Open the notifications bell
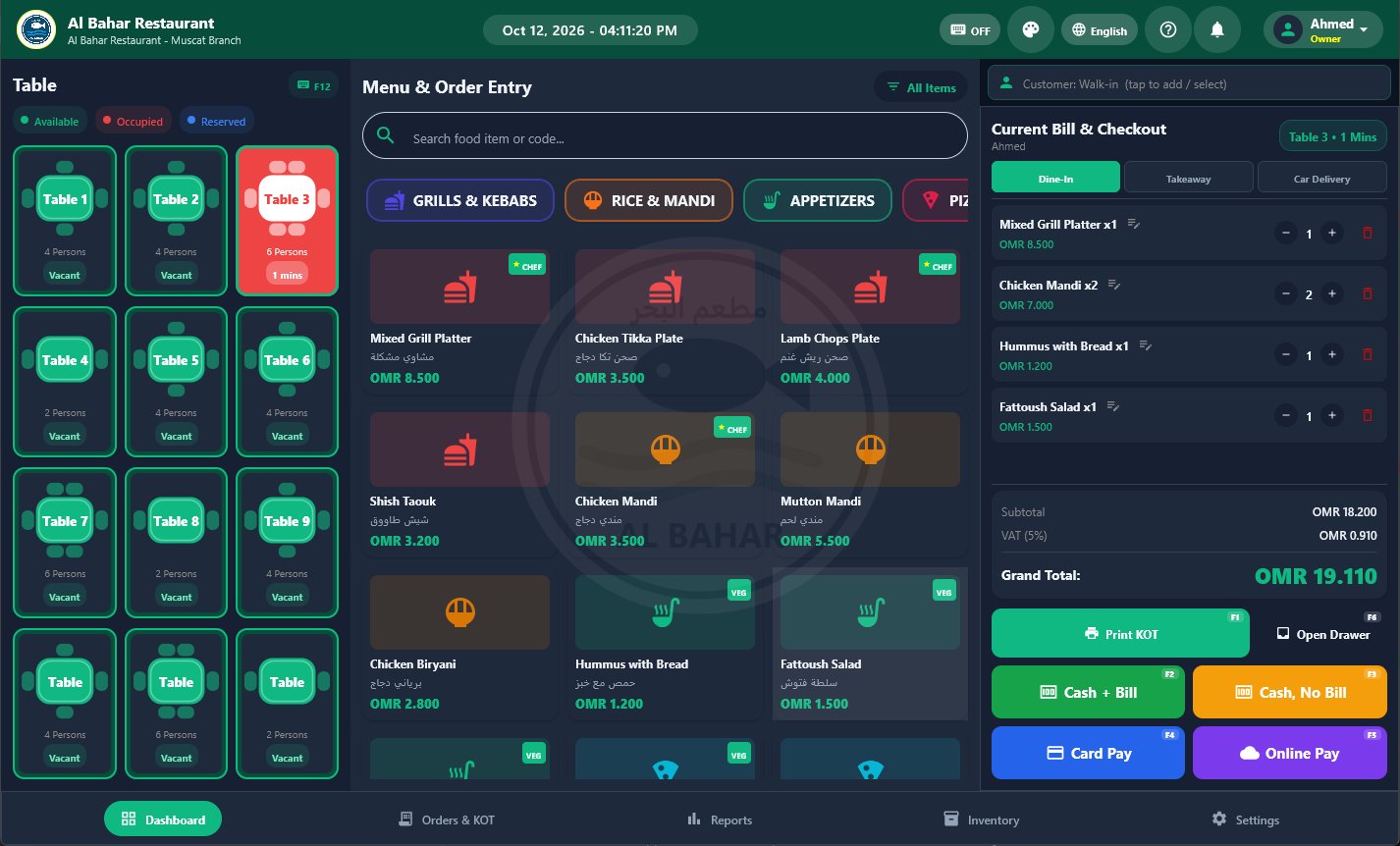 (1217, 29)
